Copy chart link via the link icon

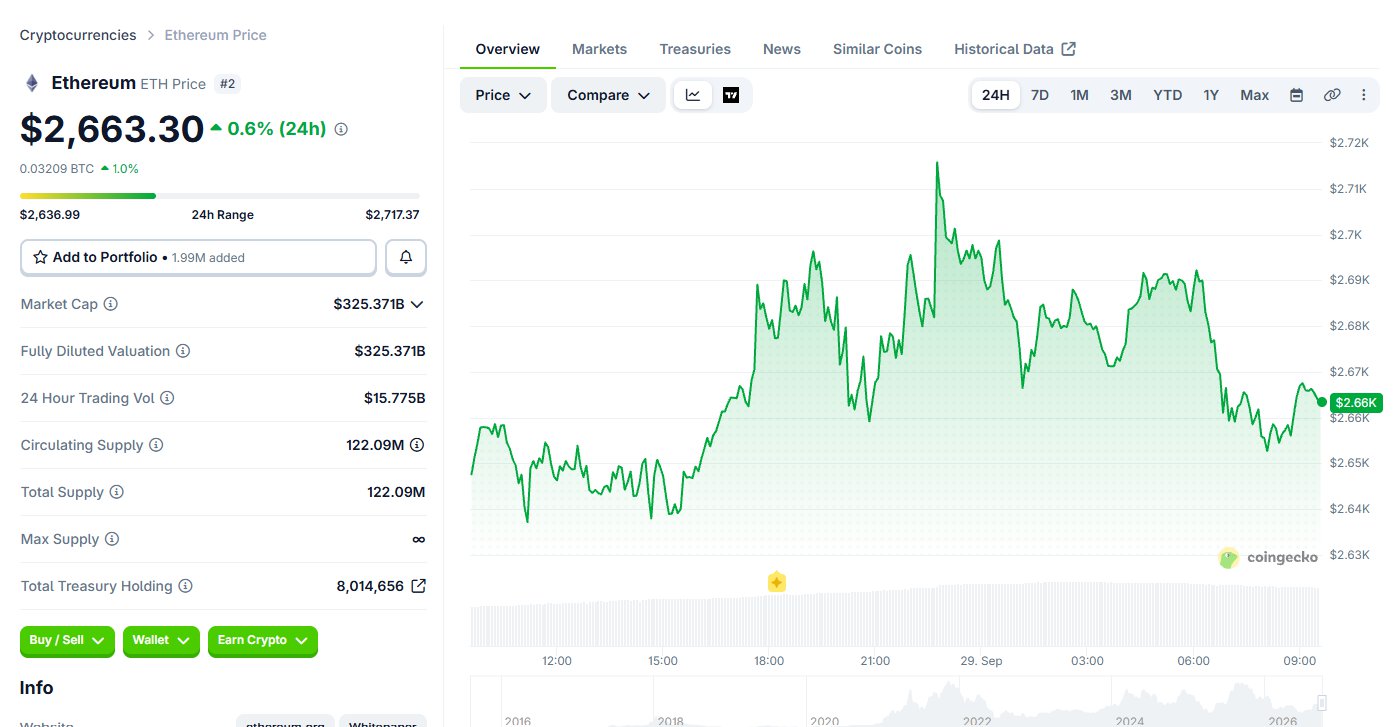1331,95
